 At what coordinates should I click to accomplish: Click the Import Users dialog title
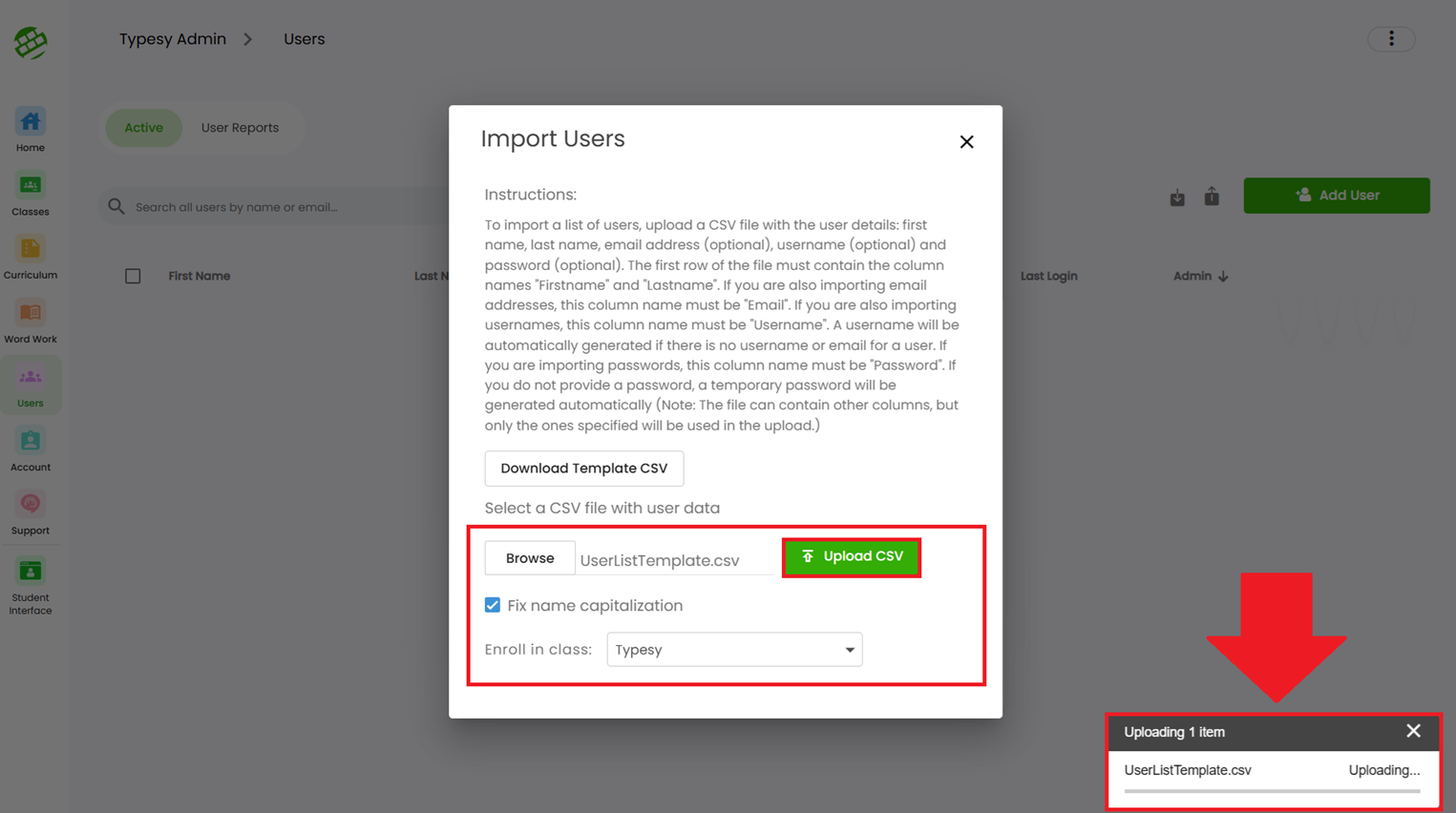553,139
